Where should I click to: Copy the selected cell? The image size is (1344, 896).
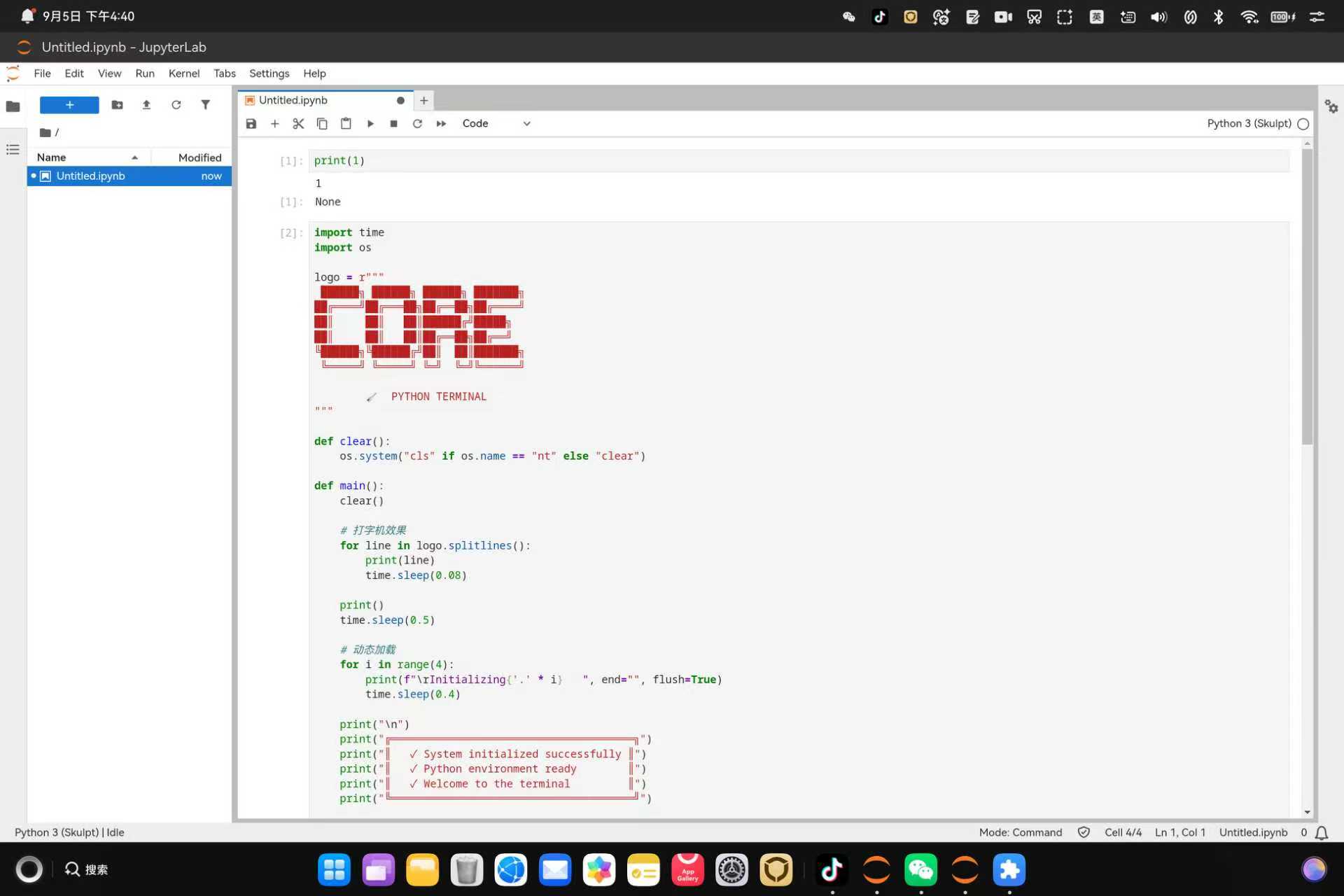tap(322, 124)
